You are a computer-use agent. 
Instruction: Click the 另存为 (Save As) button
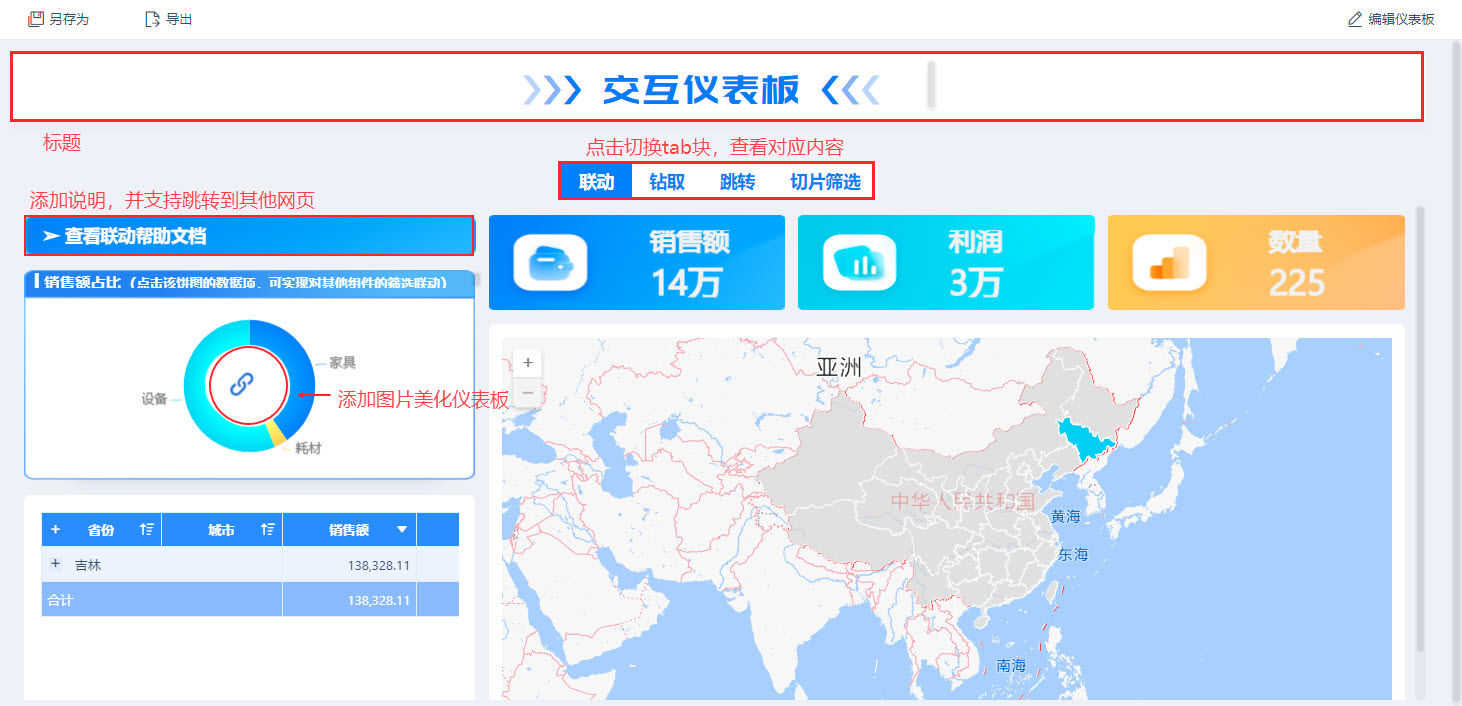pyautogui.click(x=58, y=19)
